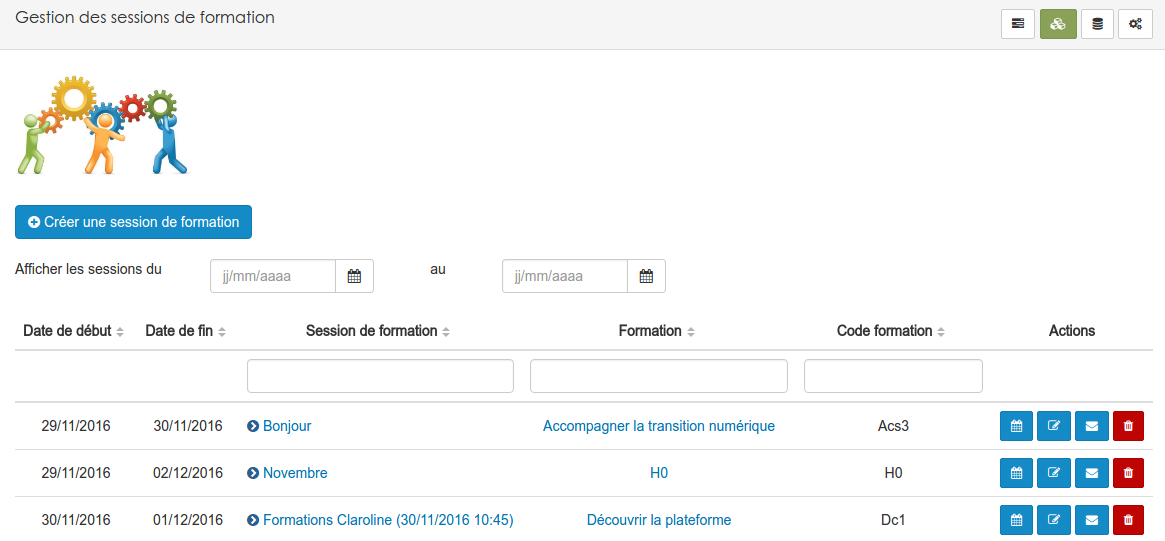Expand the Bonjour session chevron
Viewport: 1165px width, 541px height.
coord(253,427)
